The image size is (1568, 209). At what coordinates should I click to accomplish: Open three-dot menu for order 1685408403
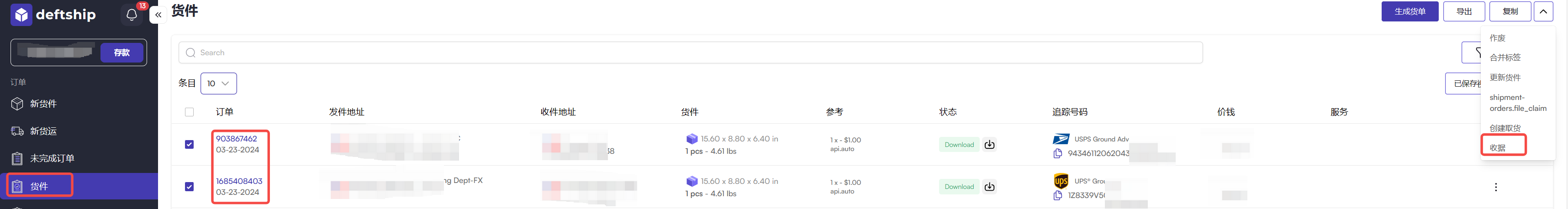tap(1495, 187)
